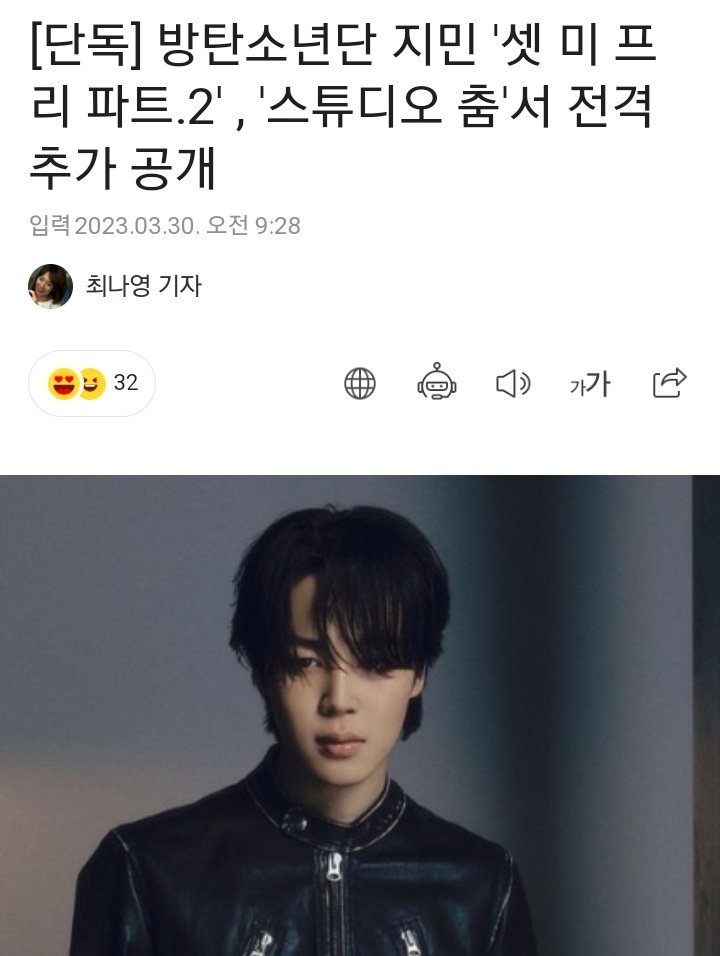The height and width of the screenshot is (956, 720).
Task: Tap the [단독] tag in the headline
Action: 85,46
